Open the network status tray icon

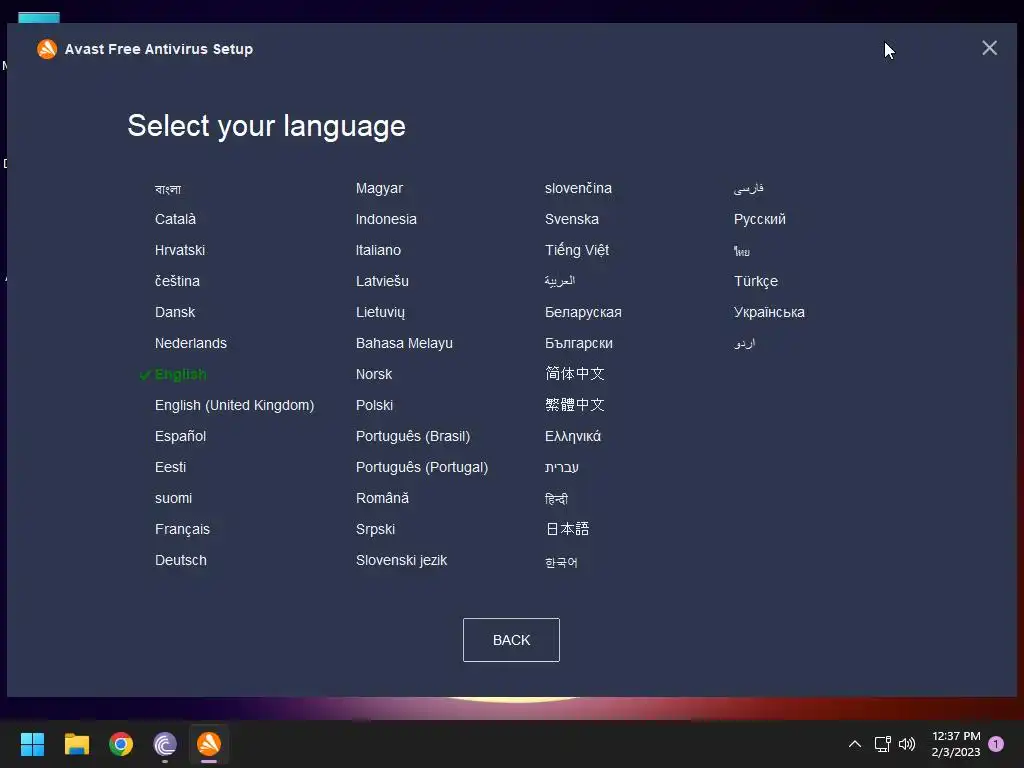pos(882,744)
